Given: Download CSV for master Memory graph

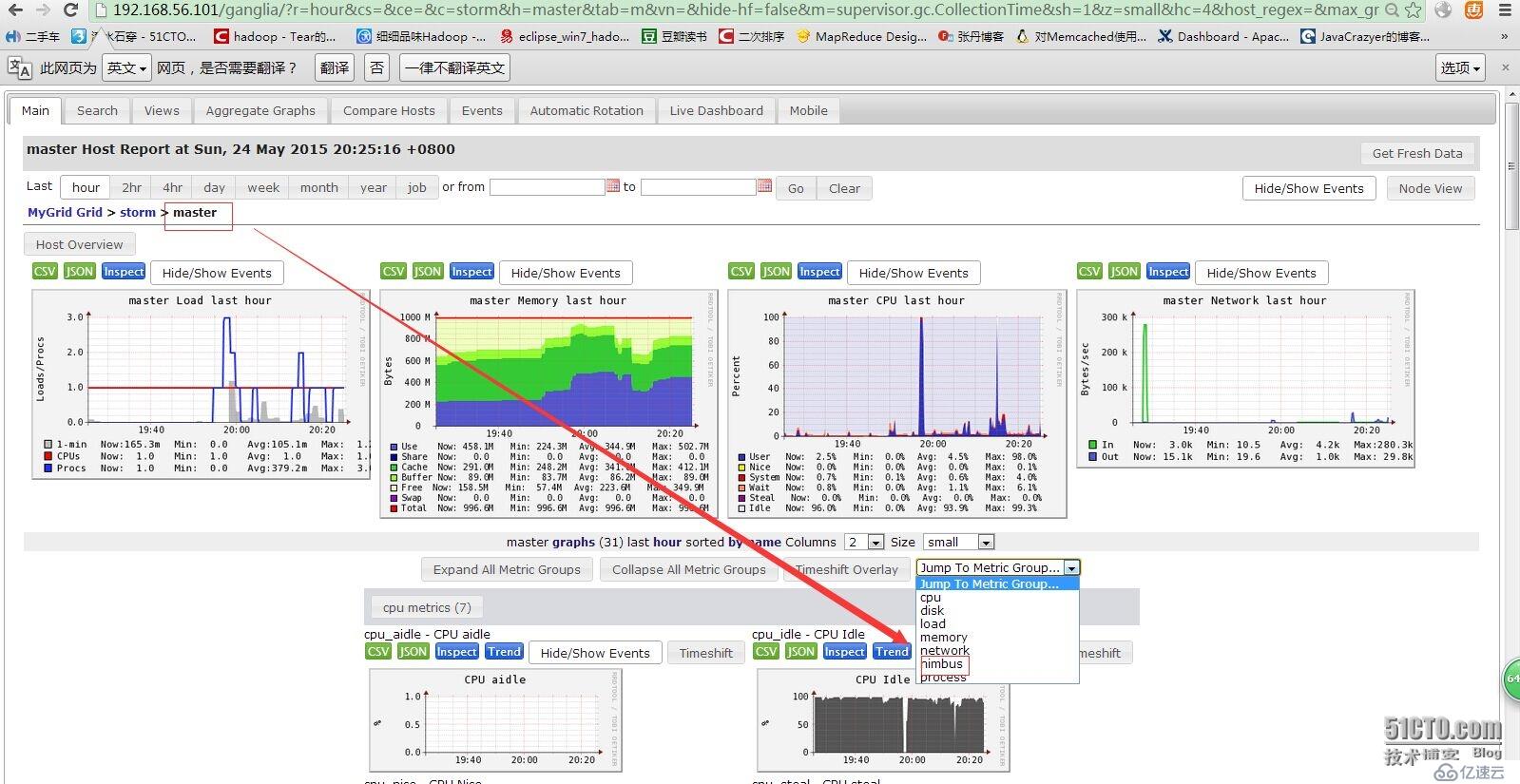Looking at the screenshot, I should click(x=393, y=272).
